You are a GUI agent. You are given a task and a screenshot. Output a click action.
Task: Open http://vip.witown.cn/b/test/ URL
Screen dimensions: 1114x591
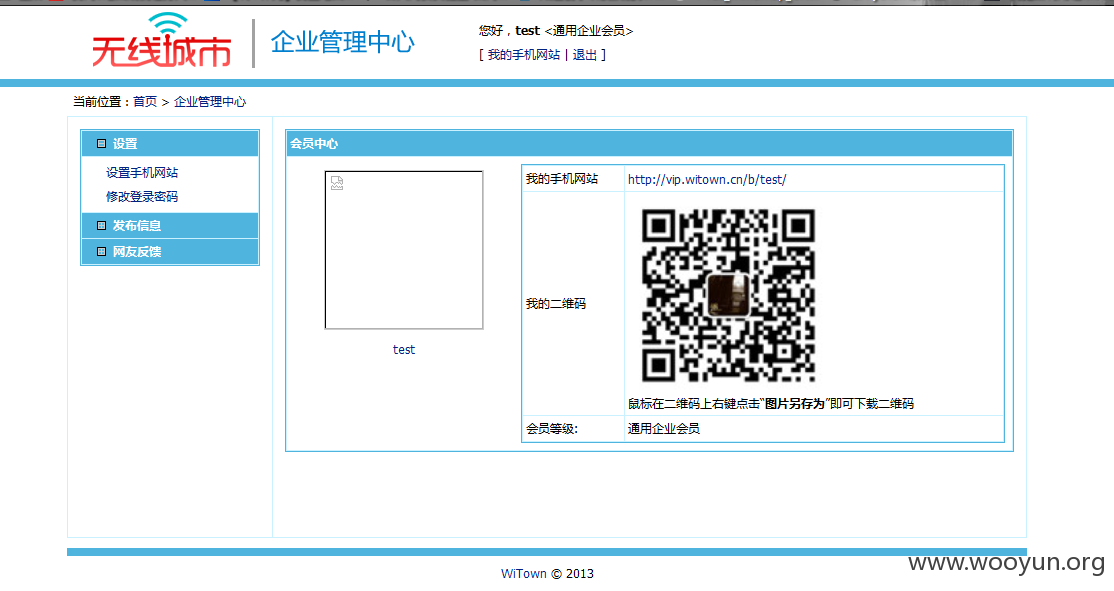707,180
